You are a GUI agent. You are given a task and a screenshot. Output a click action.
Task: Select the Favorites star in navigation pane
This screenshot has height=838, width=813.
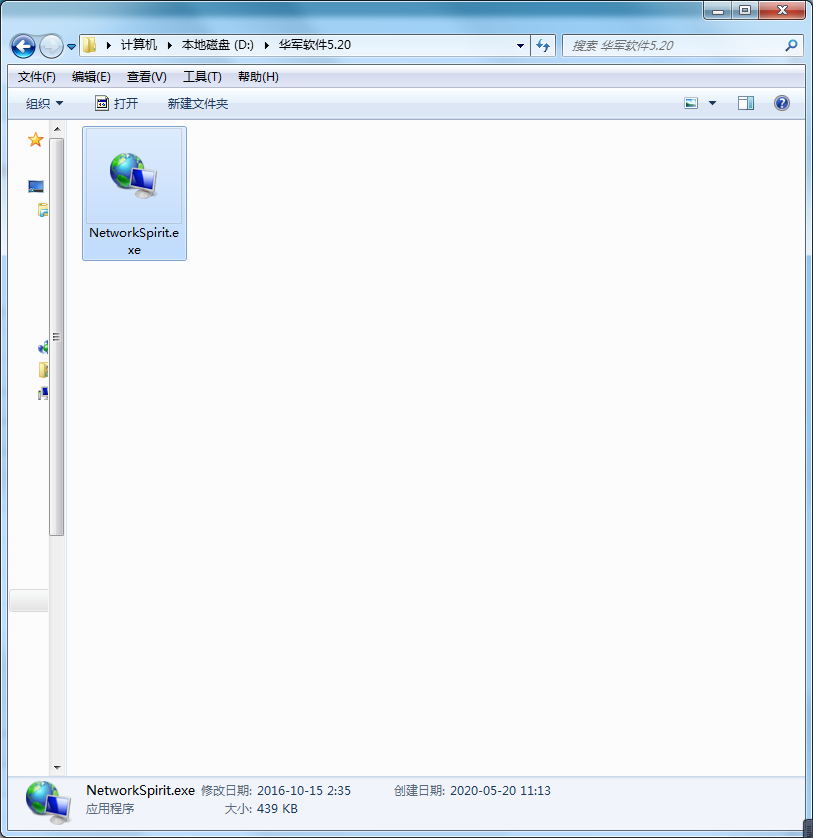coord(35,139)
